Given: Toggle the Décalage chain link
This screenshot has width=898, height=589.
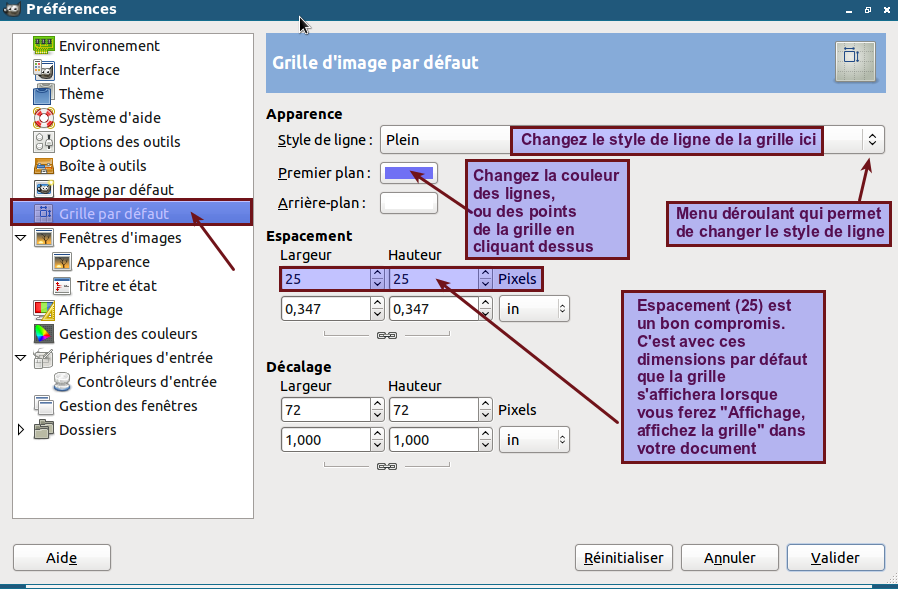Looking at the screenshot, I should [387, 467].
